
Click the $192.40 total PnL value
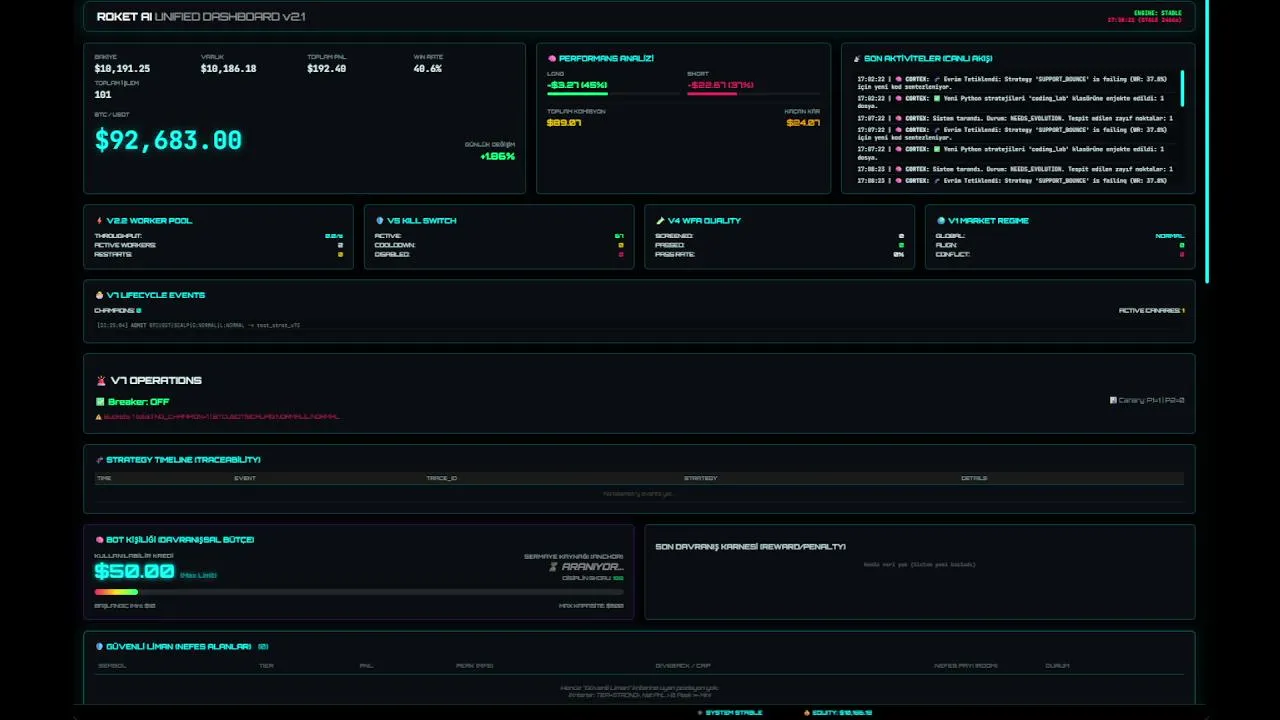click(x=327, y=69)
